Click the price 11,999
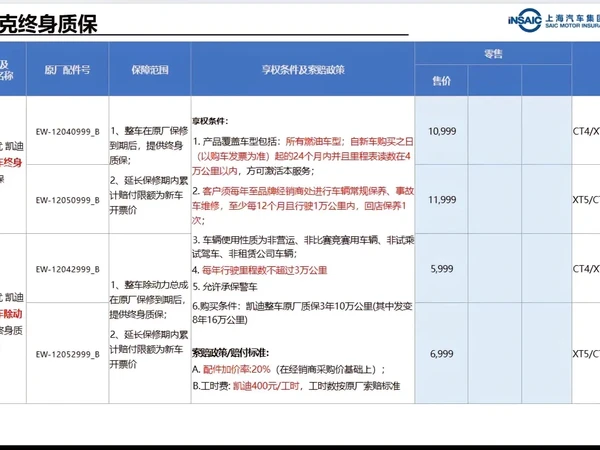 [442, 200]
